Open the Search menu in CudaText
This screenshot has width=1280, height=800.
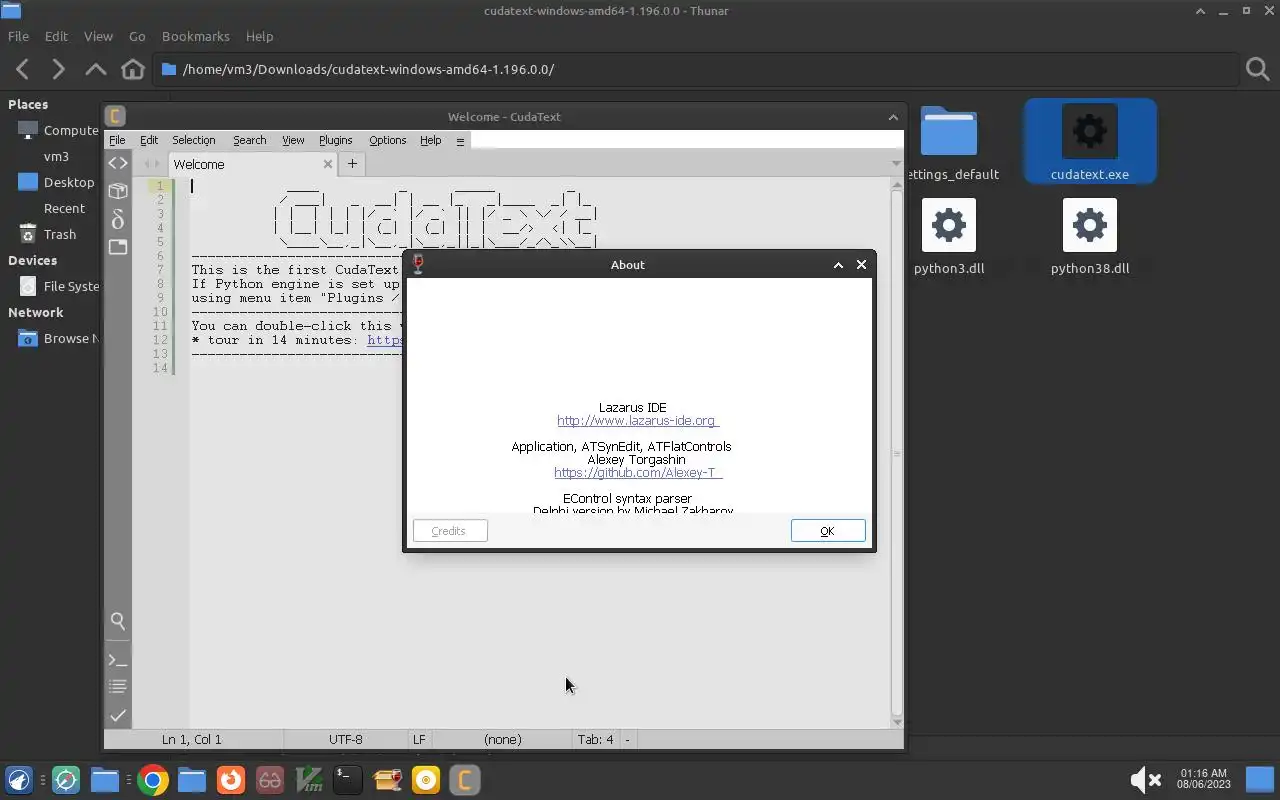[249, 140]
